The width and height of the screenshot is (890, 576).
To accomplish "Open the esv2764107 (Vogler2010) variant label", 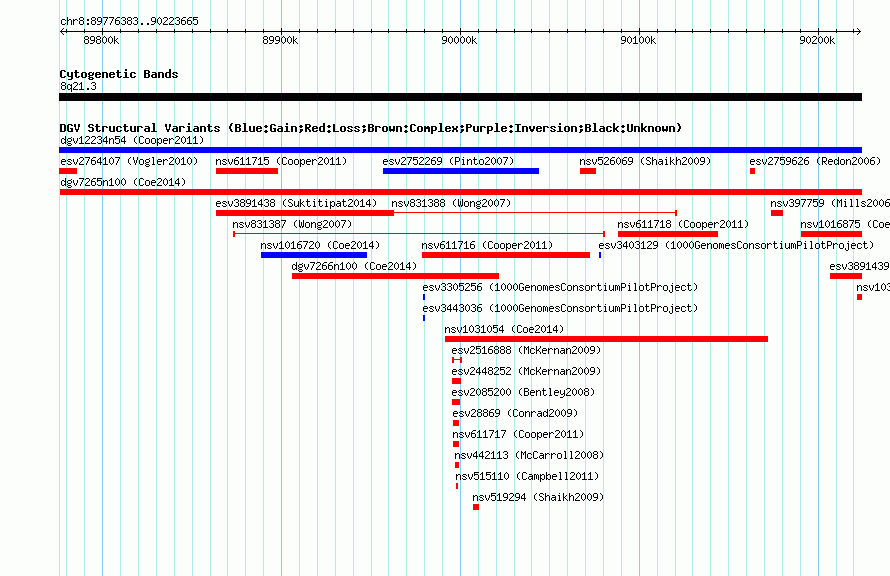I will 129,161.
